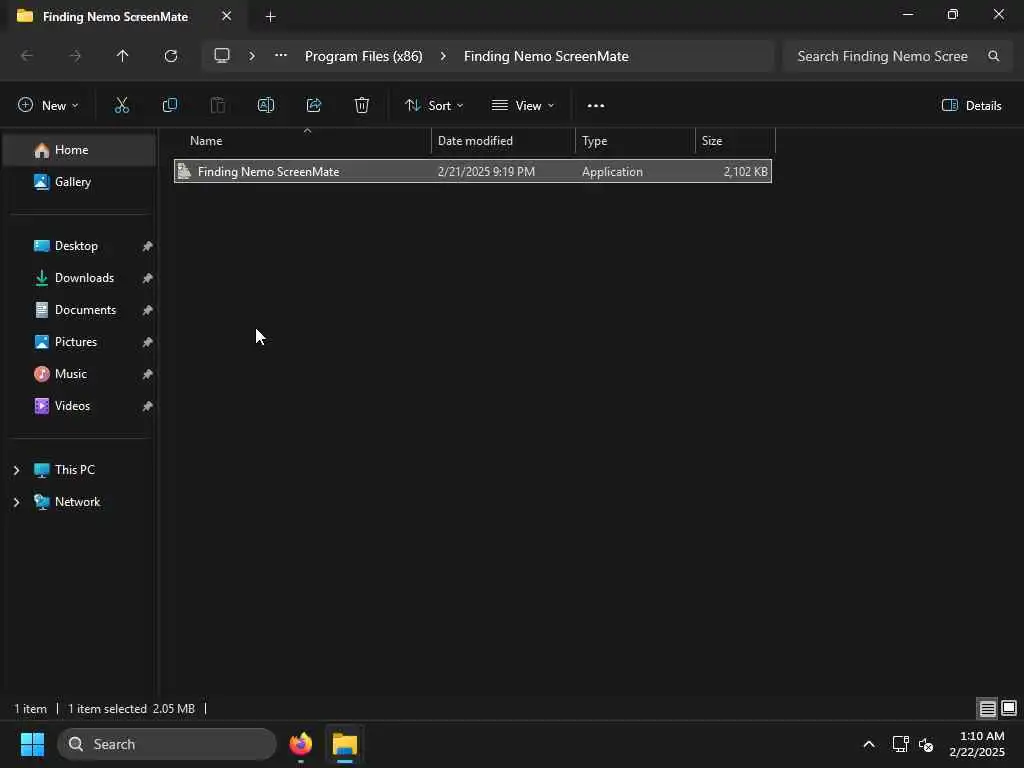The width and height of the screenshot is (1024, 768).
Task: Click chevron after Program Files (x86)
Action: coord(443,56)
